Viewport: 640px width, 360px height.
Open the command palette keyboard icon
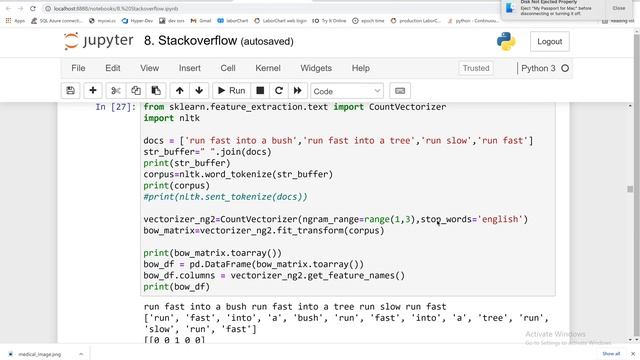(x=400, y=91)
